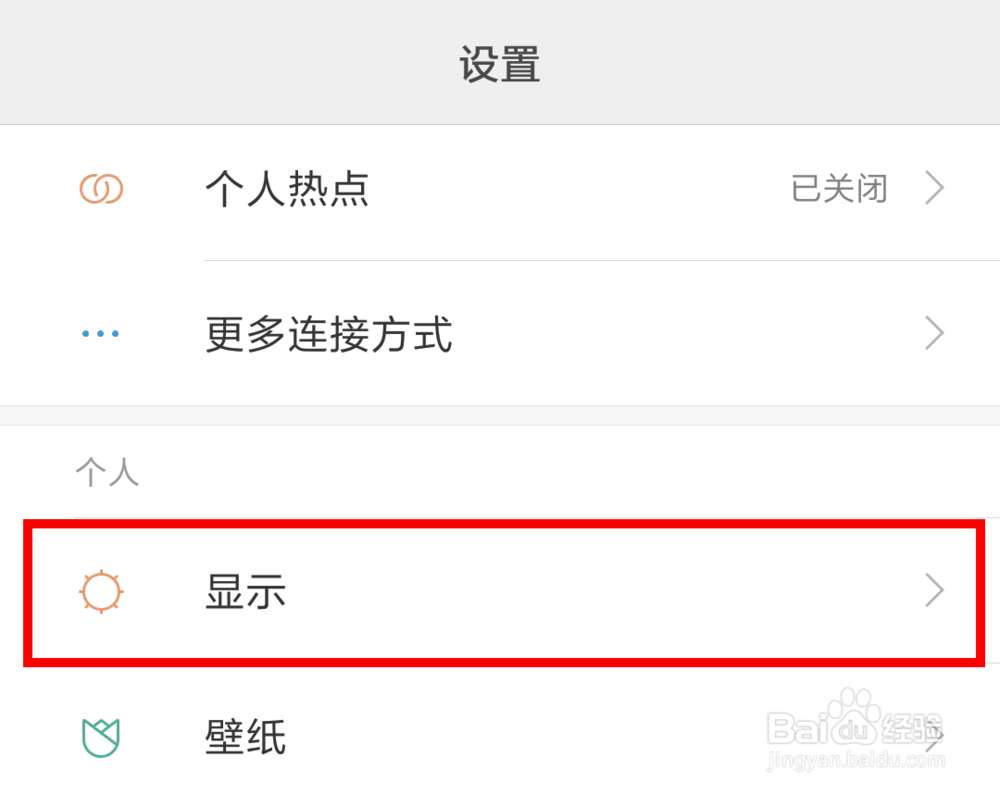Tap the personal hotspot rings icon
Screen dimensions: 1000x794
101,188
